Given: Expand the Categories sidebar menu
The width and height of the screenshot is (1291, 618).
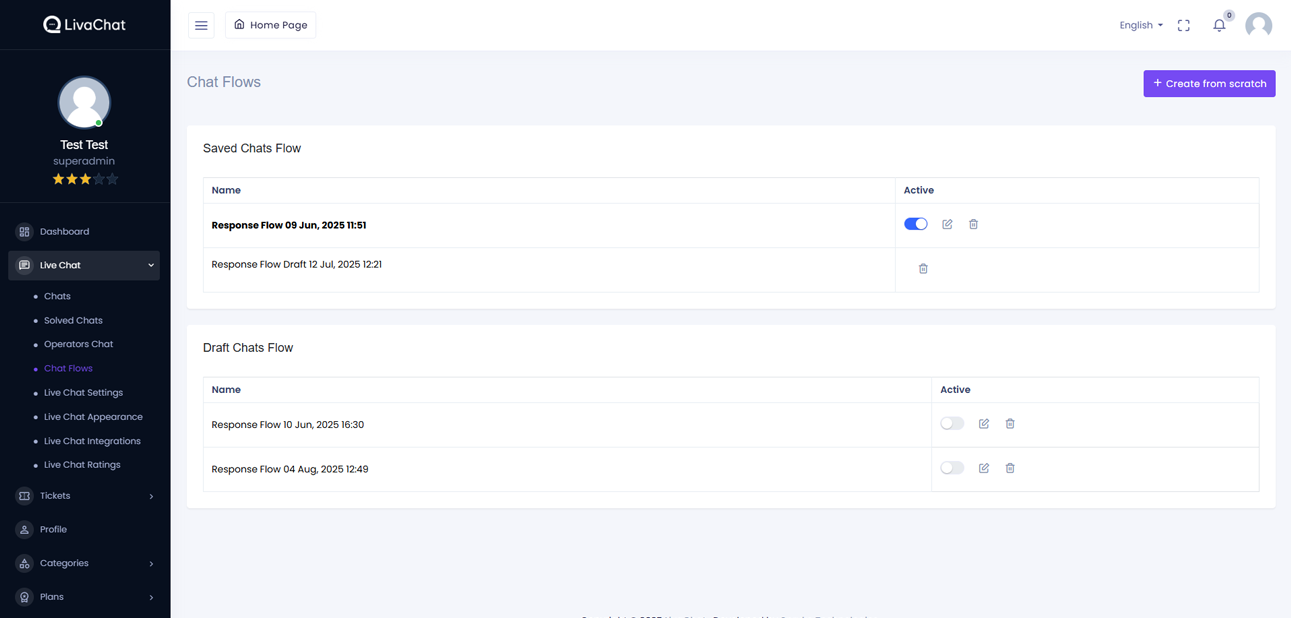Looking at the screenshot, I should click(84, 563).
